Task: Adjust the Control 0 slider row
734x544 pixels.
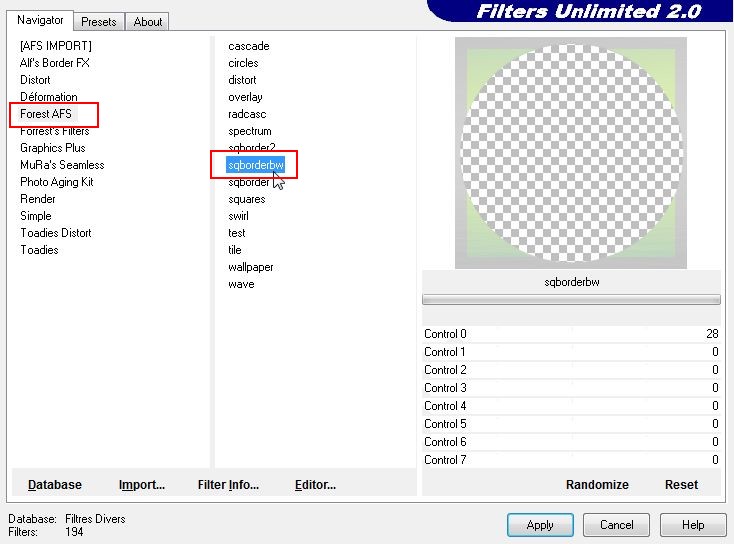Action: [571, 334]
